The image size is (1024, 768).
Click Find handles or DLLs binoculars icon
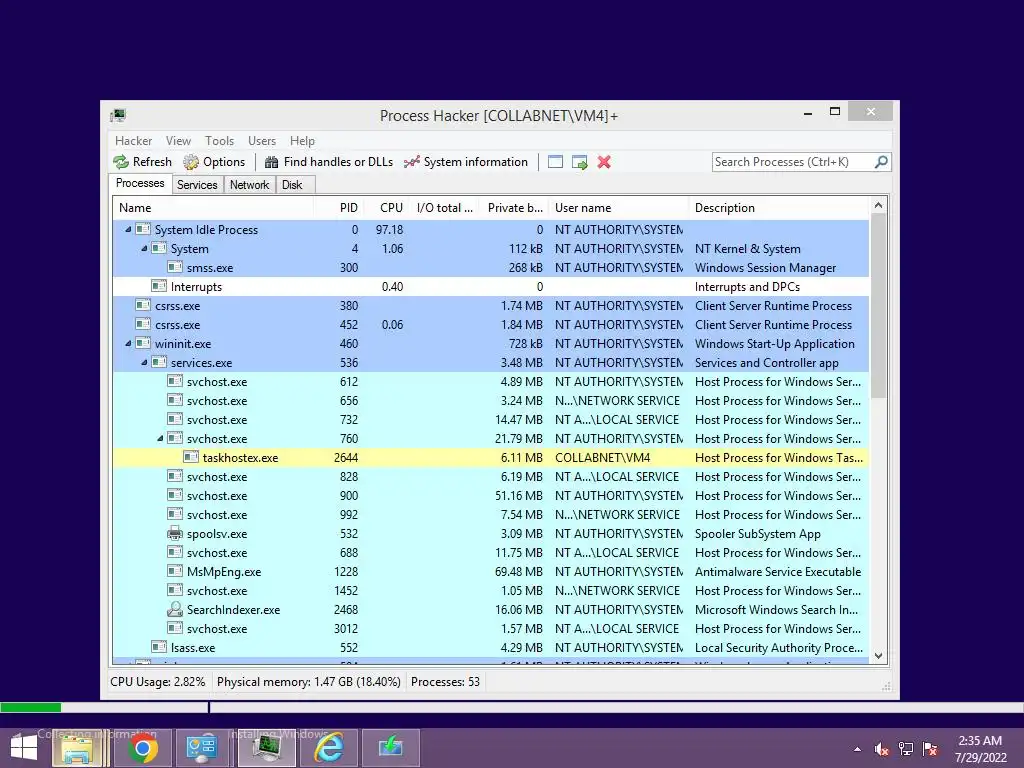(x=271, y=162)
